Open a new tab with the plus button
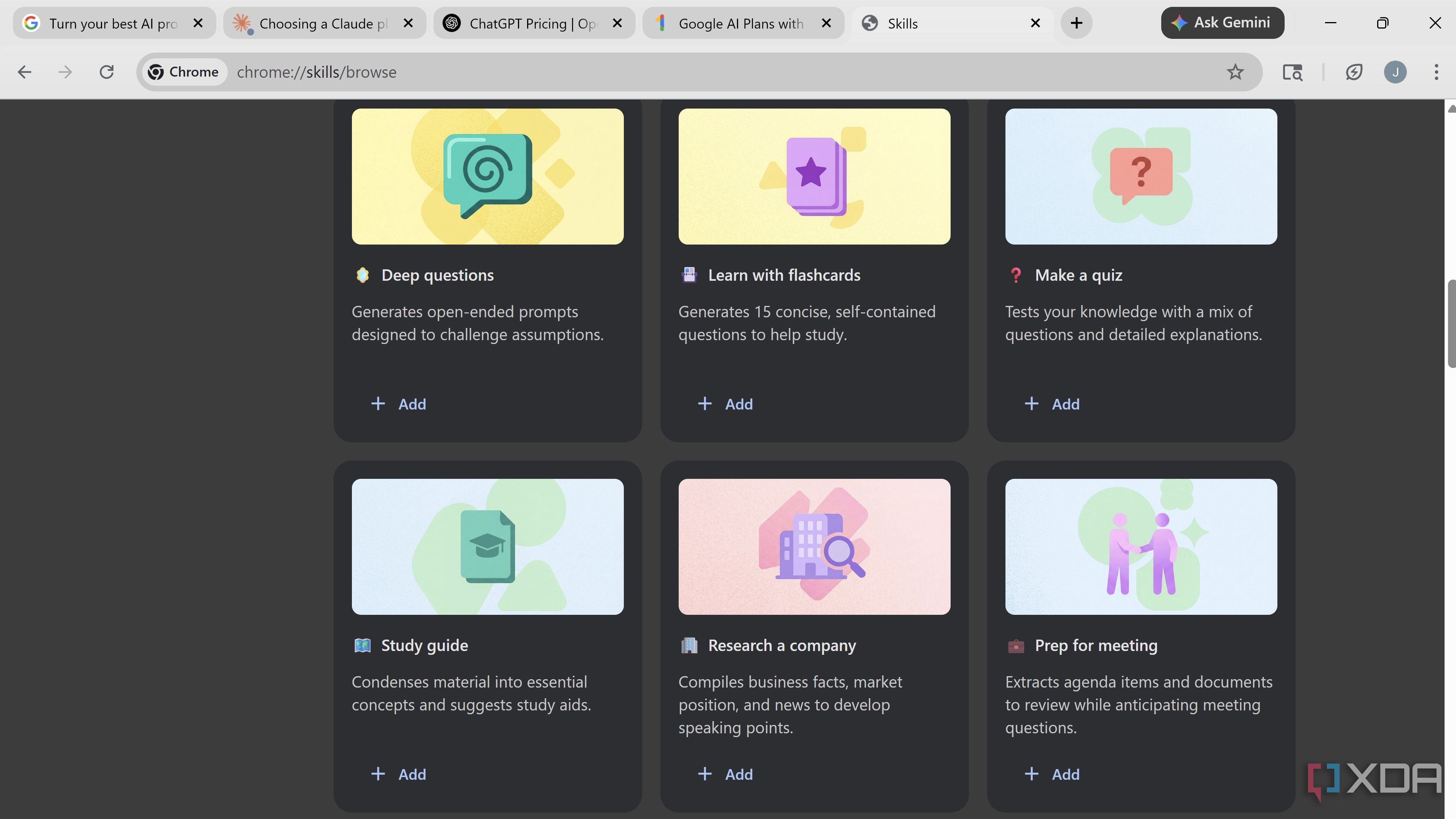1456x819 pixels. (x=1076, y=23)
